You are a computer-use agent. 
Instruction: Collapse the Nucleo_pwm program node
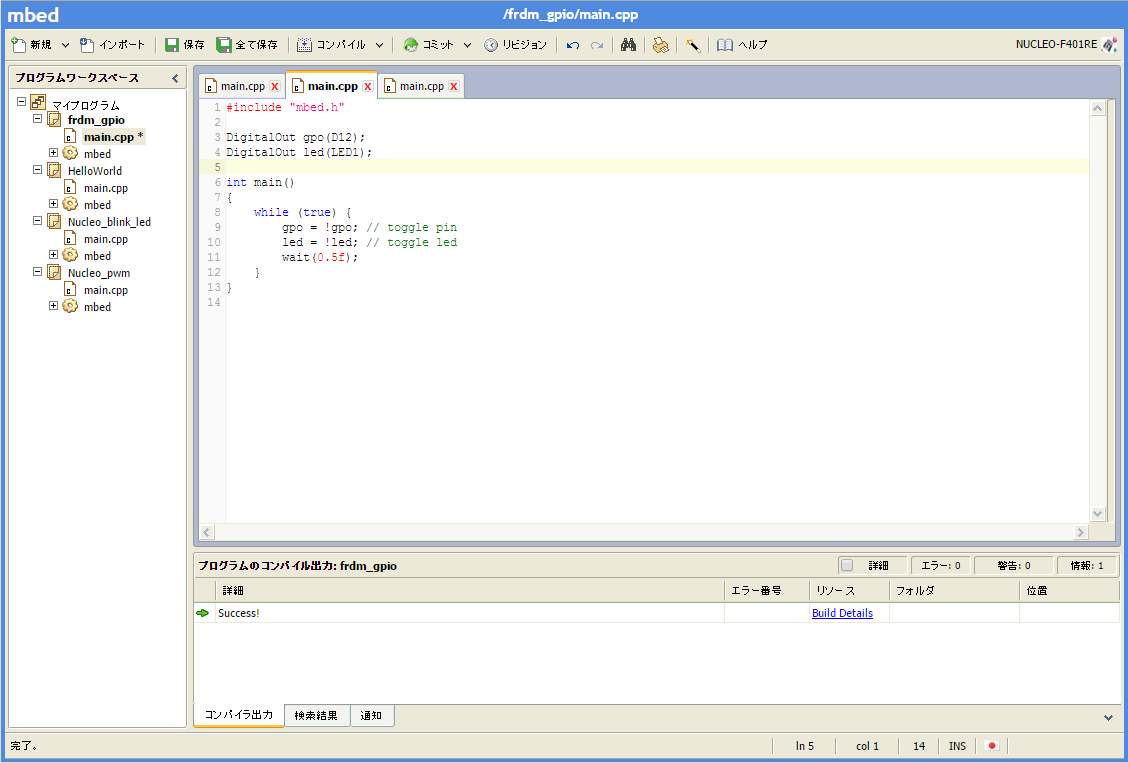point(37,272)
